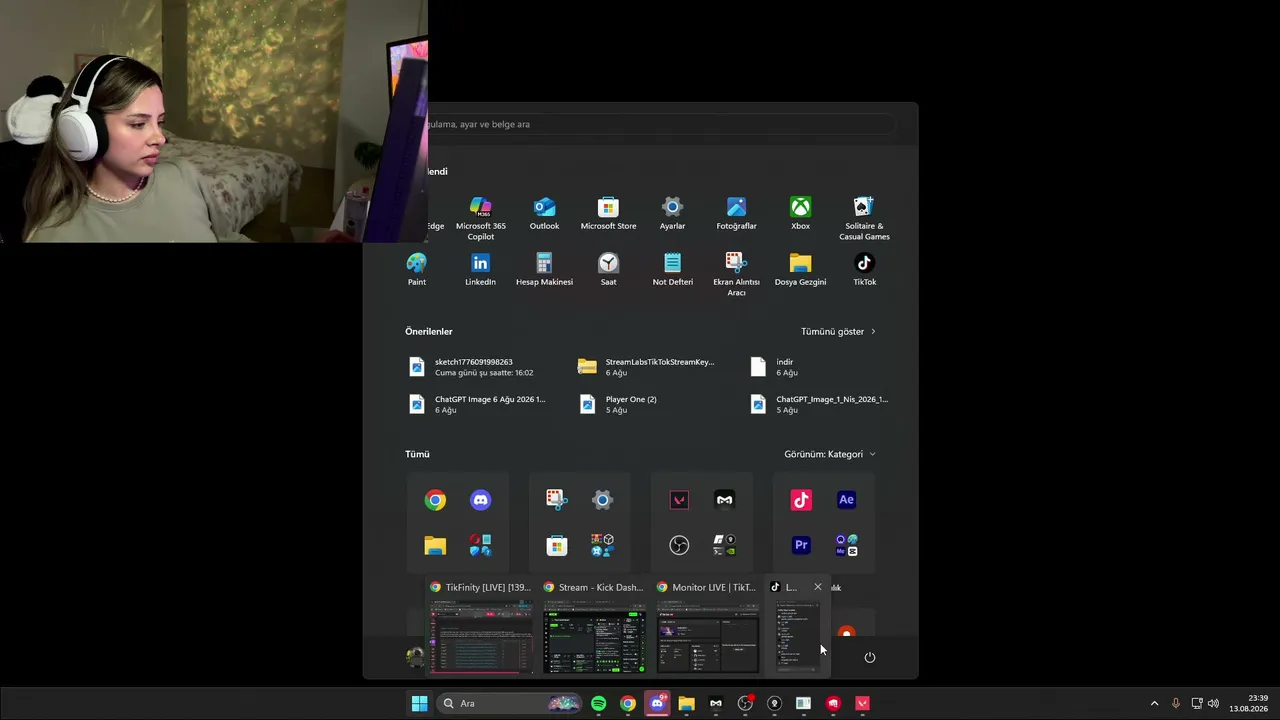Open the Paint app

(417, 270)
